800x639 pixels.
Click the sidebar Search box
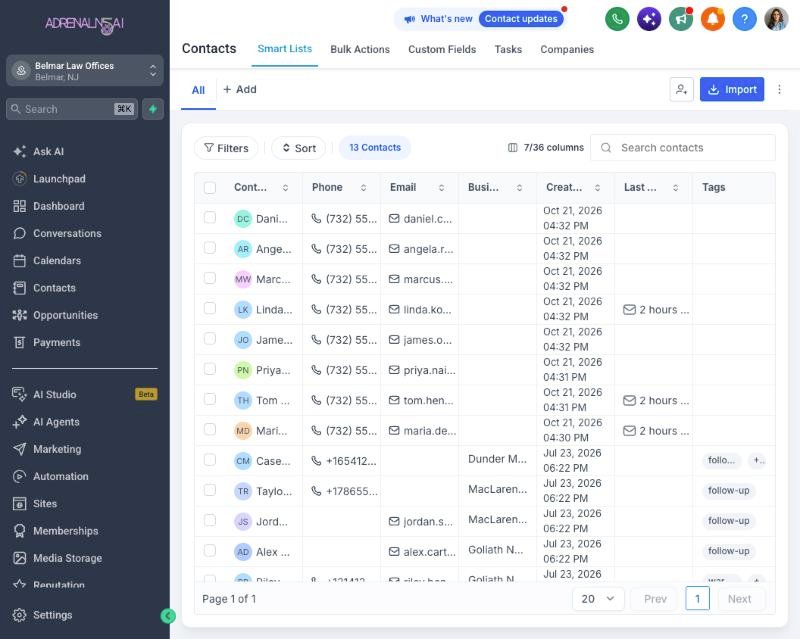click(72, 109)
